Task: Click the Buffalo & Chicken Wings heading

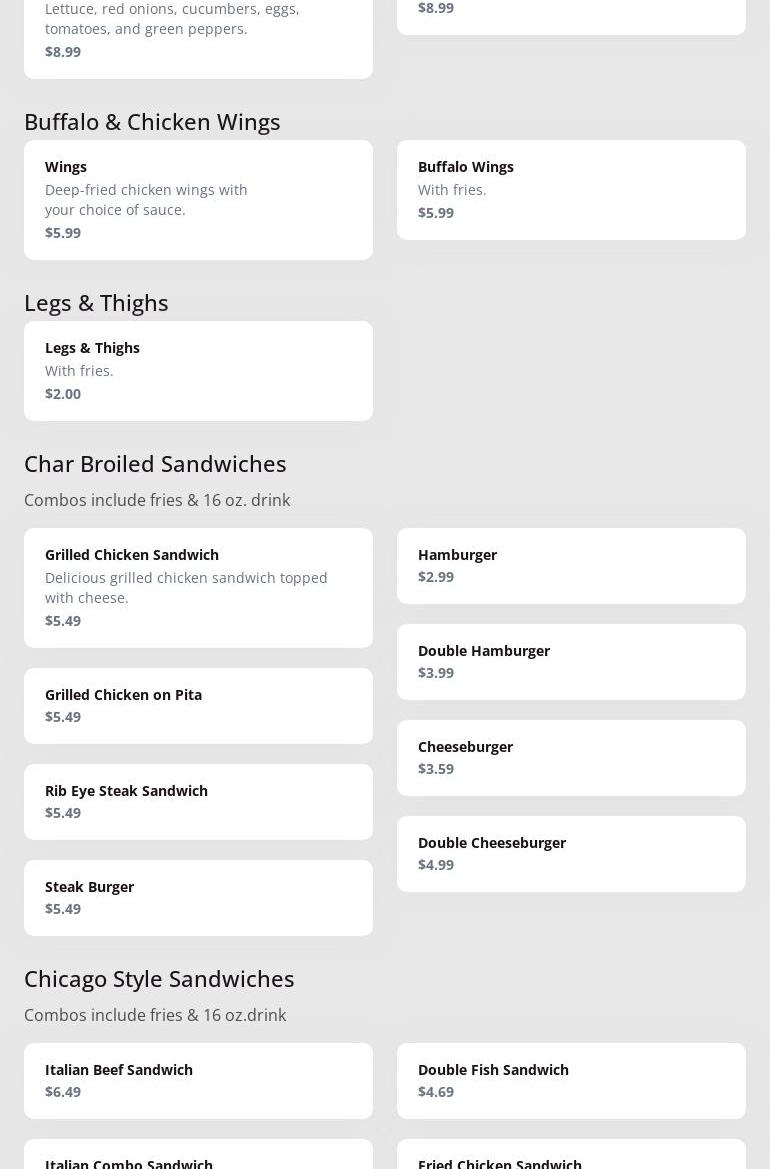Action: (x=152, y=121)
